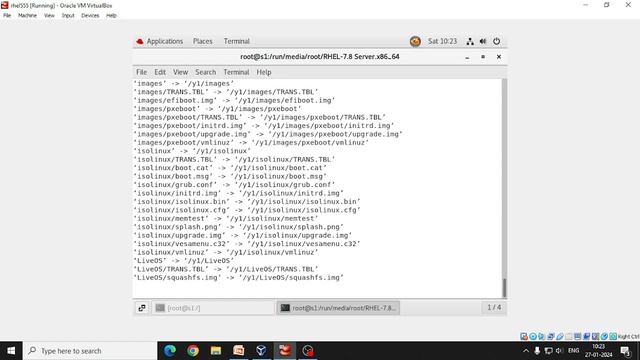Open the Places menu in the top panel
640x360 pixels.
(x=202, y=41)
